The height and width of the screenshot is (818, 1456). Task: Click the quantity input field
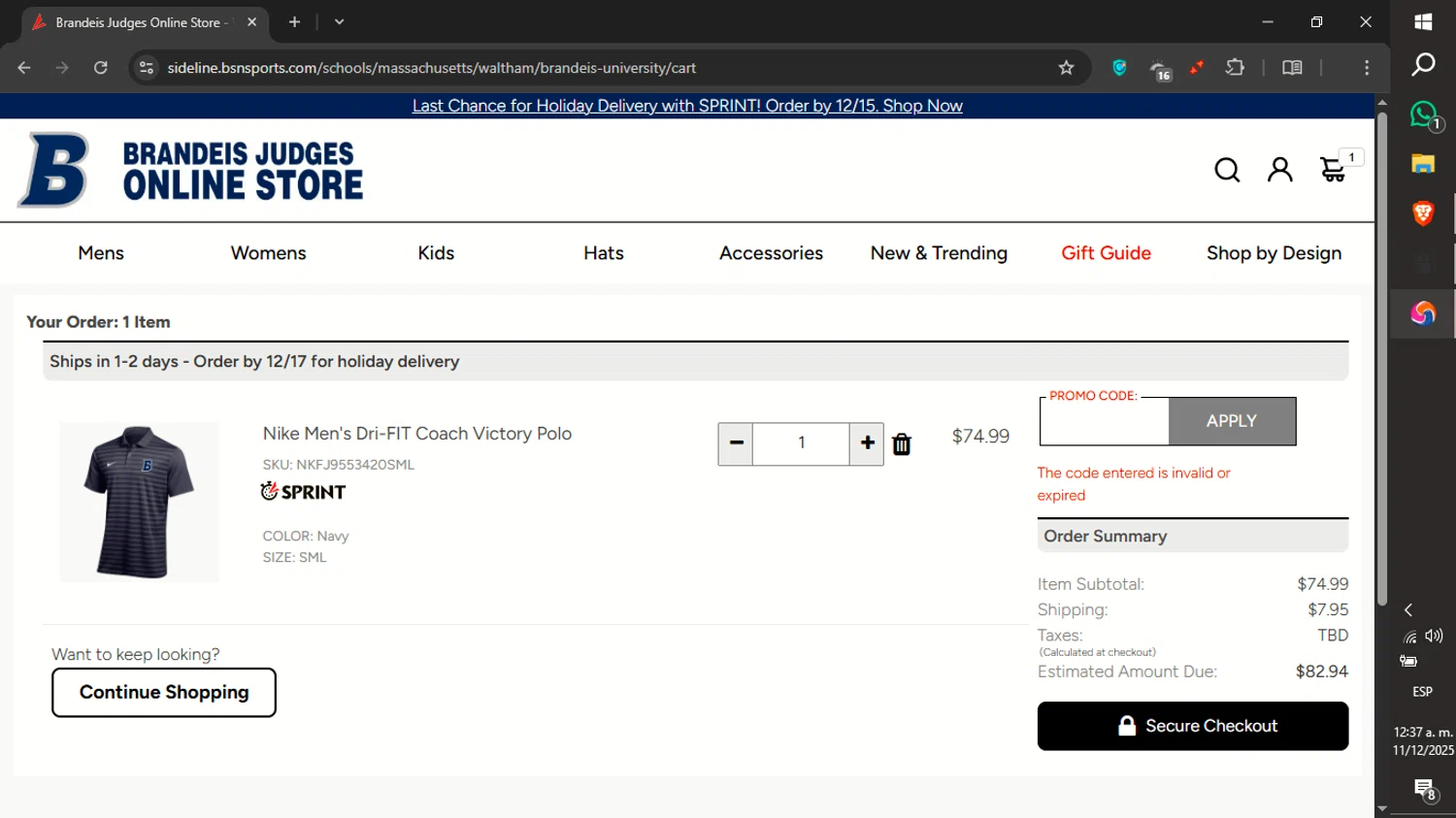[801, 443]
